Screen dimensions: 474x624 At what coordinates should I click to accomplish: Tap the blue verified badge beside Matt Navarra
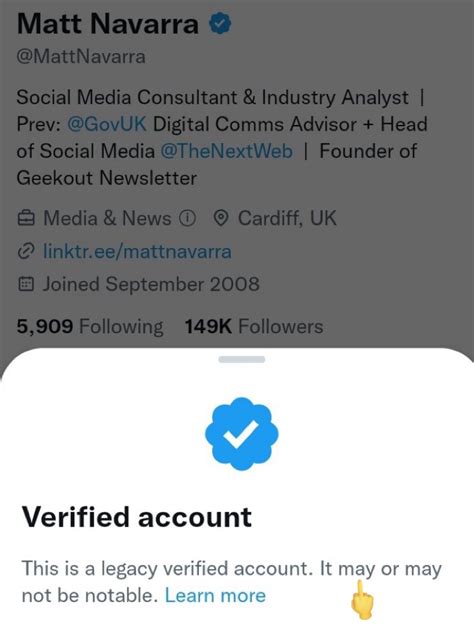220,23
